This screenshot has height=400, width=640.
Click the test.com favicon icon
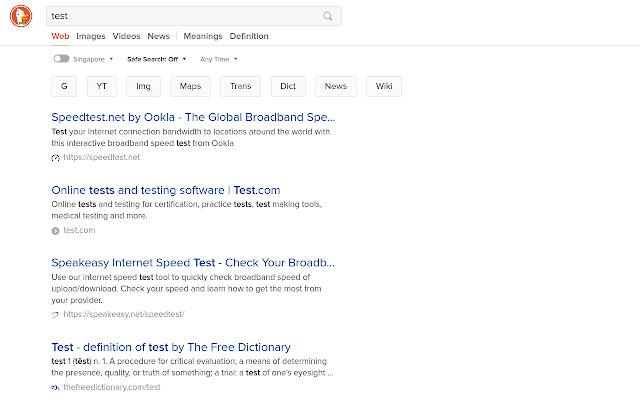pyautogui.click(x=56, y=231)
